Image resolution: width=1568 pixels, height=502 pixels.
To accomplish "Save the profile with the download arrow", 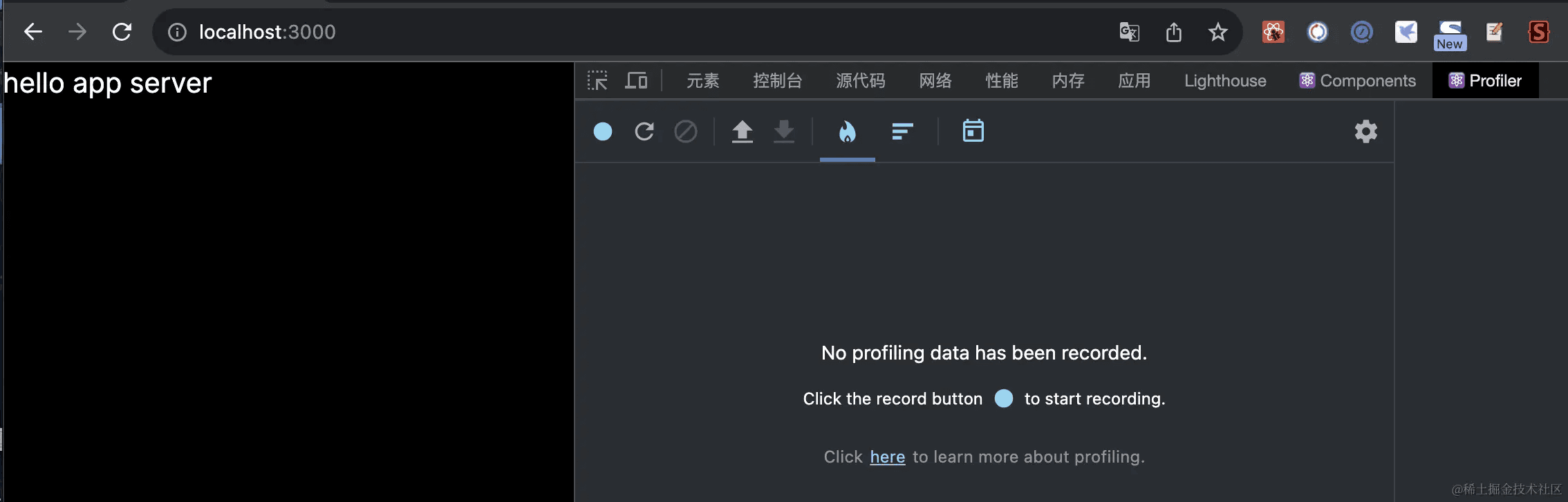I will tap(784, 131).
